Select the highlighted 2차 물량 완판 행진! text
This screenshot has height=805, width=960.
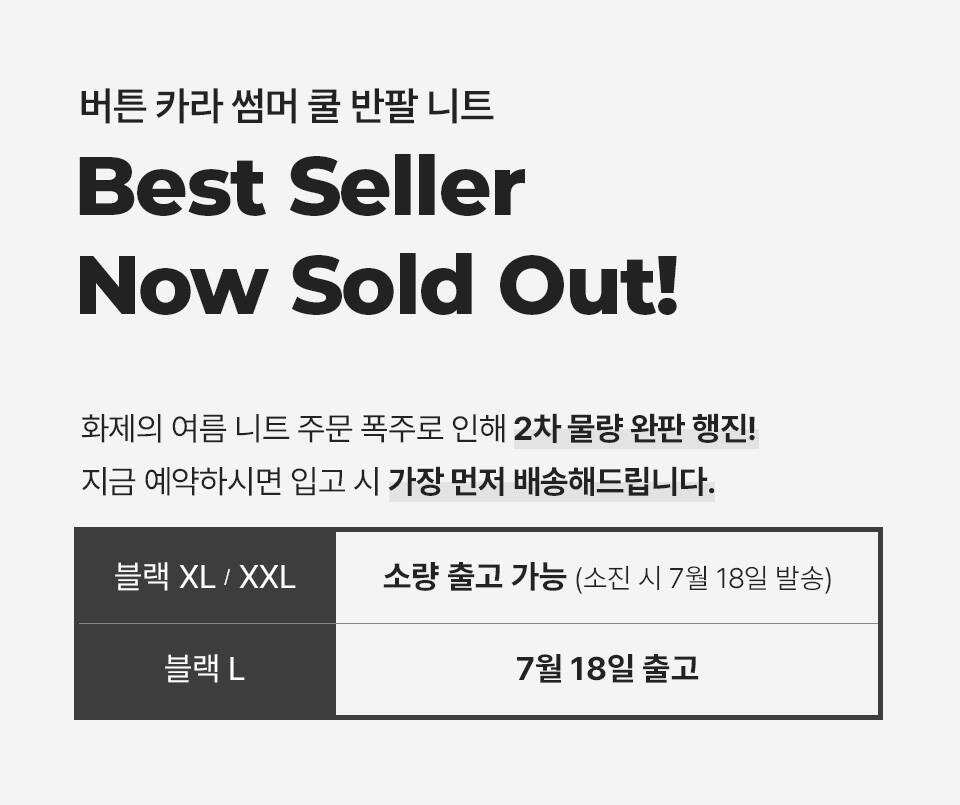(636, 429)
